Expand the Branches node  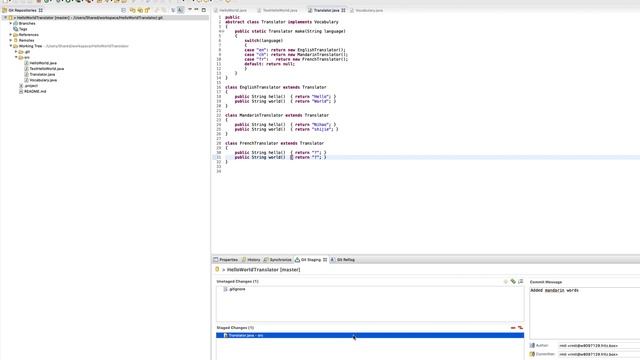pyautogui.click(x=11, y=23)
